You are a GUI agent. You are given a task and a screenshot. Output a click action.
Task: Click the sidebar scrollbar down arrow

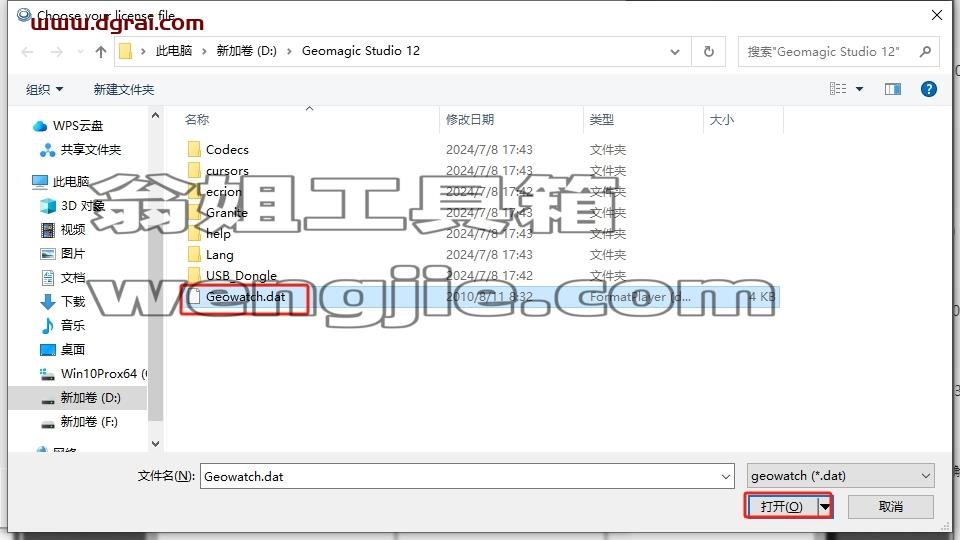coord(156,443)
